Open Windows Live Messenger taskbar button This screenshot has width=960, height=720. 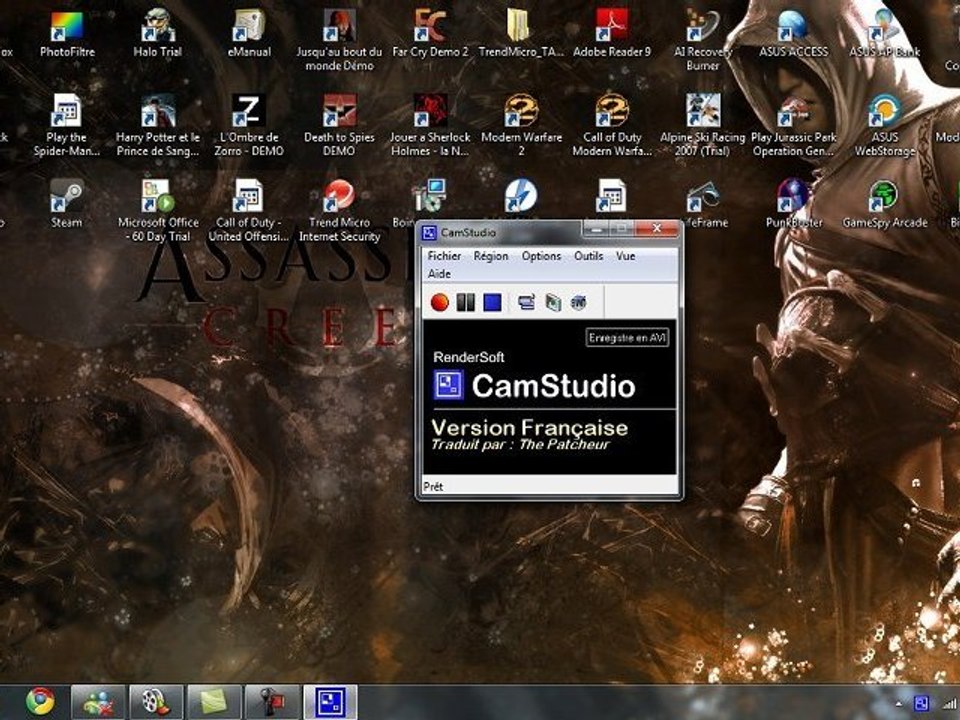click(98, 702)
